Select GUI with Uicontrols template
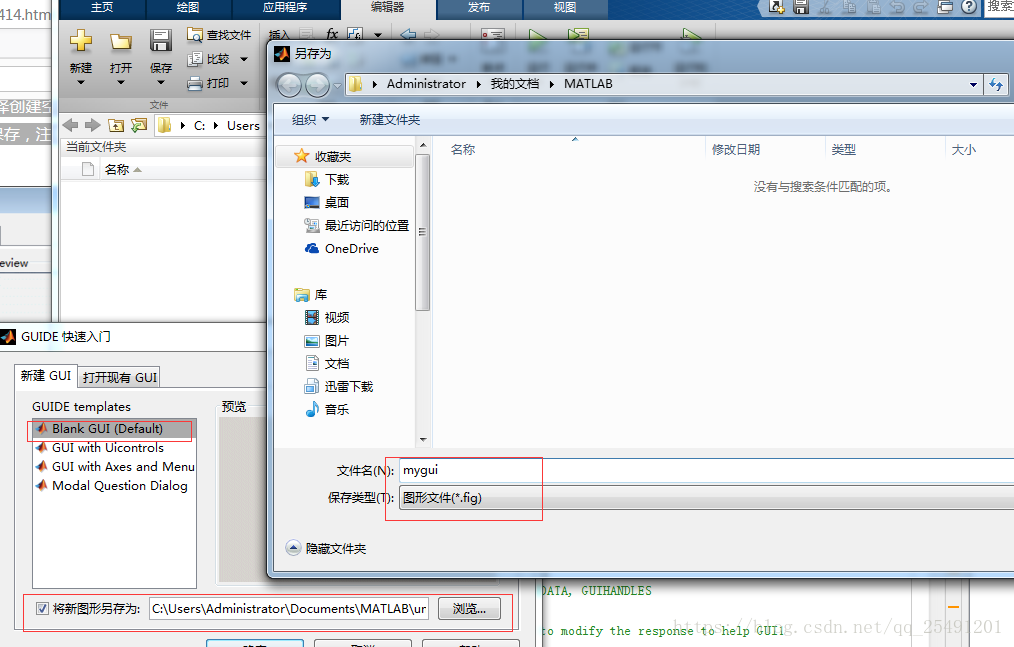Viewport: 1014px width, 647px height. (114, 448)
